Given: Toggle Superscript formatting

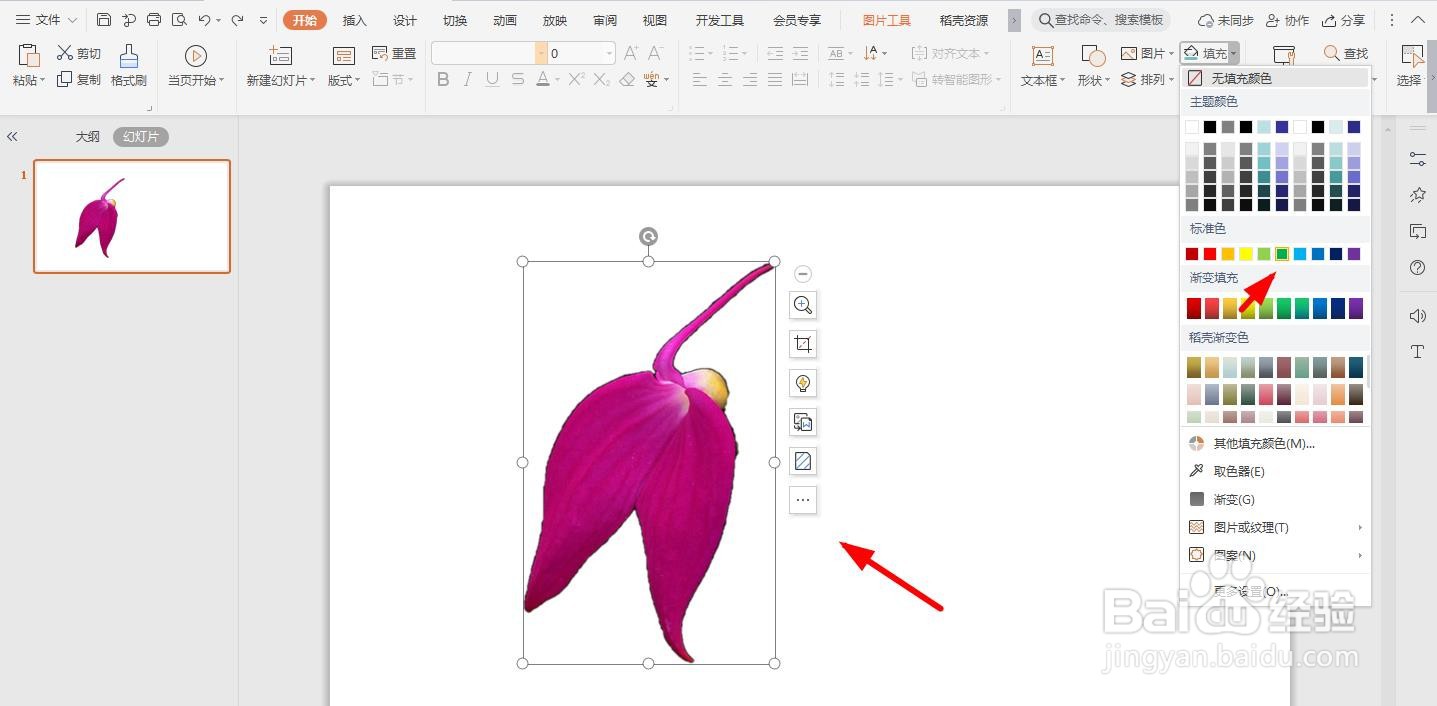Looking at the screenshot, I should pos(574,80).
